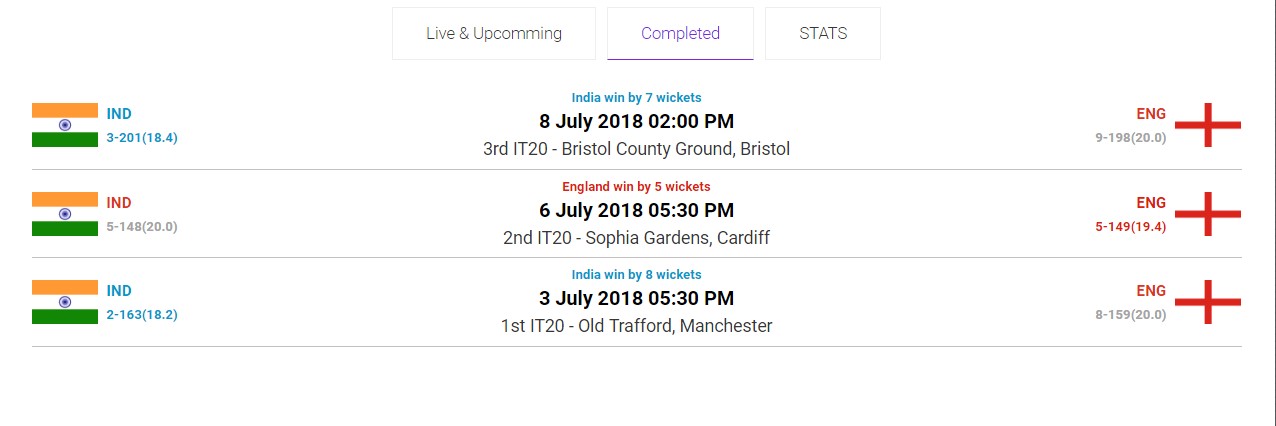
Task: Click 8 July 2018 02:00 PM match date
Action: coord(637,122)
